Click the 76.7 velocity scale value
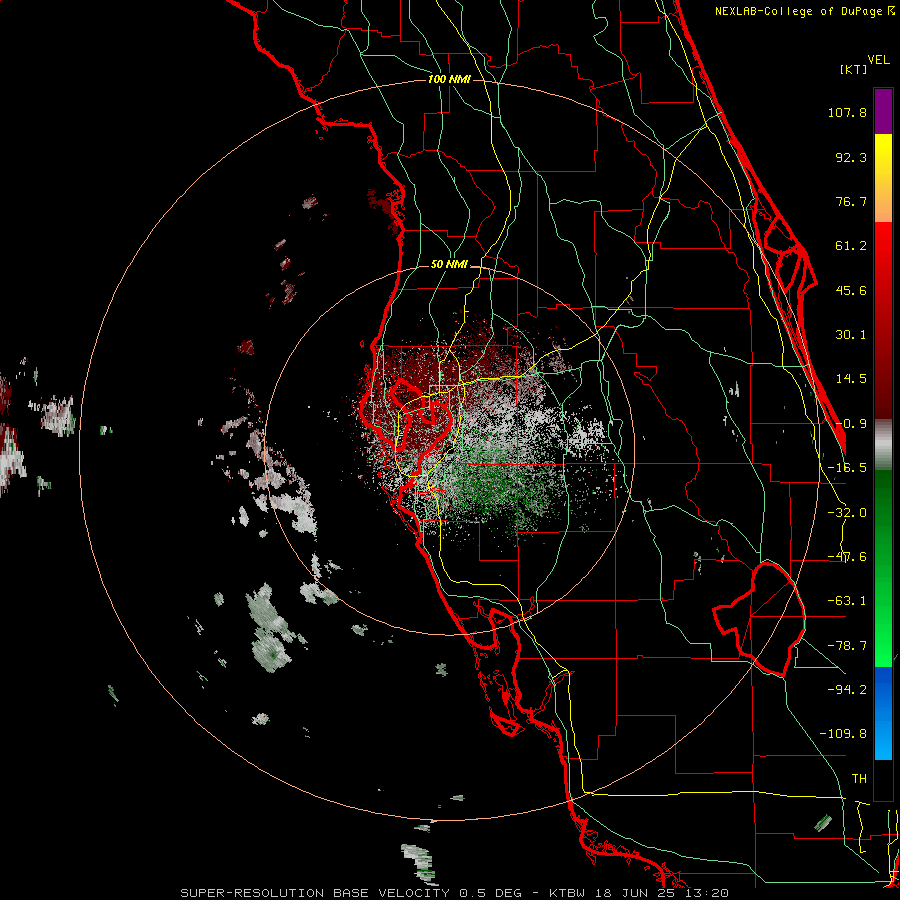The image size is (900, 900). point(851,201)
